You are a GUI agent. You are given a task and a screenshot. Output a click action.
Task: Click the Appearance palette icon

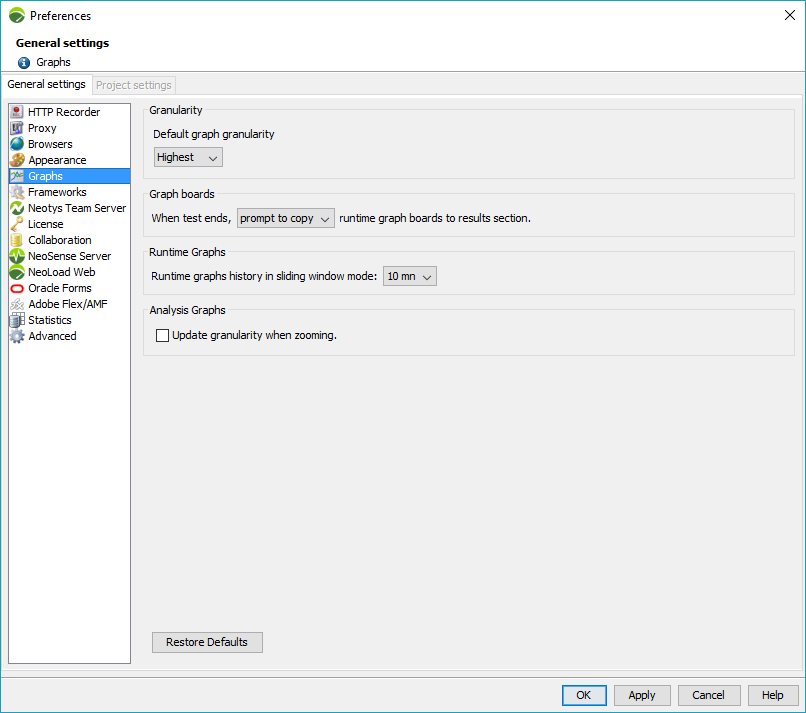(x=17, y=160)
